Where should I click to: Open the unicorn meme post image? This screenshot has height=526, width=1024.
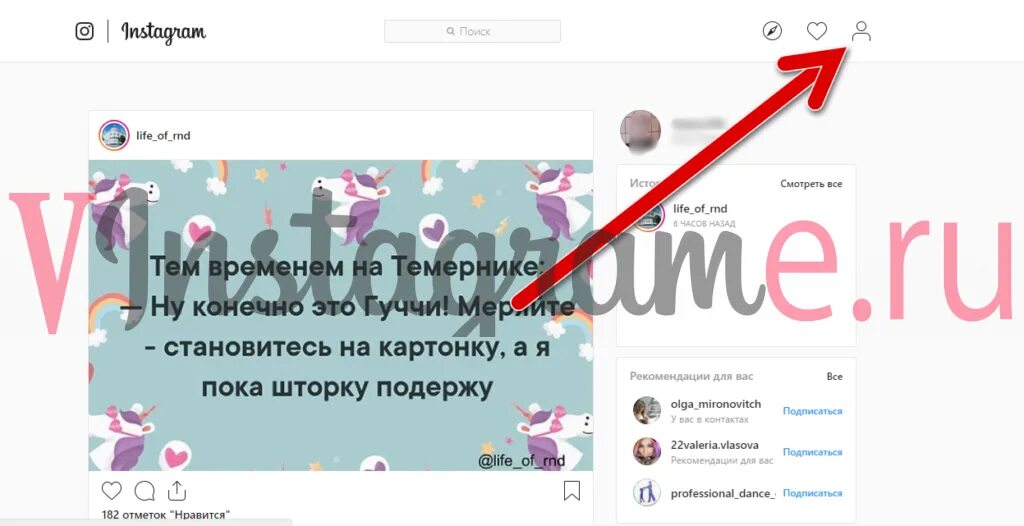[341, 316]
